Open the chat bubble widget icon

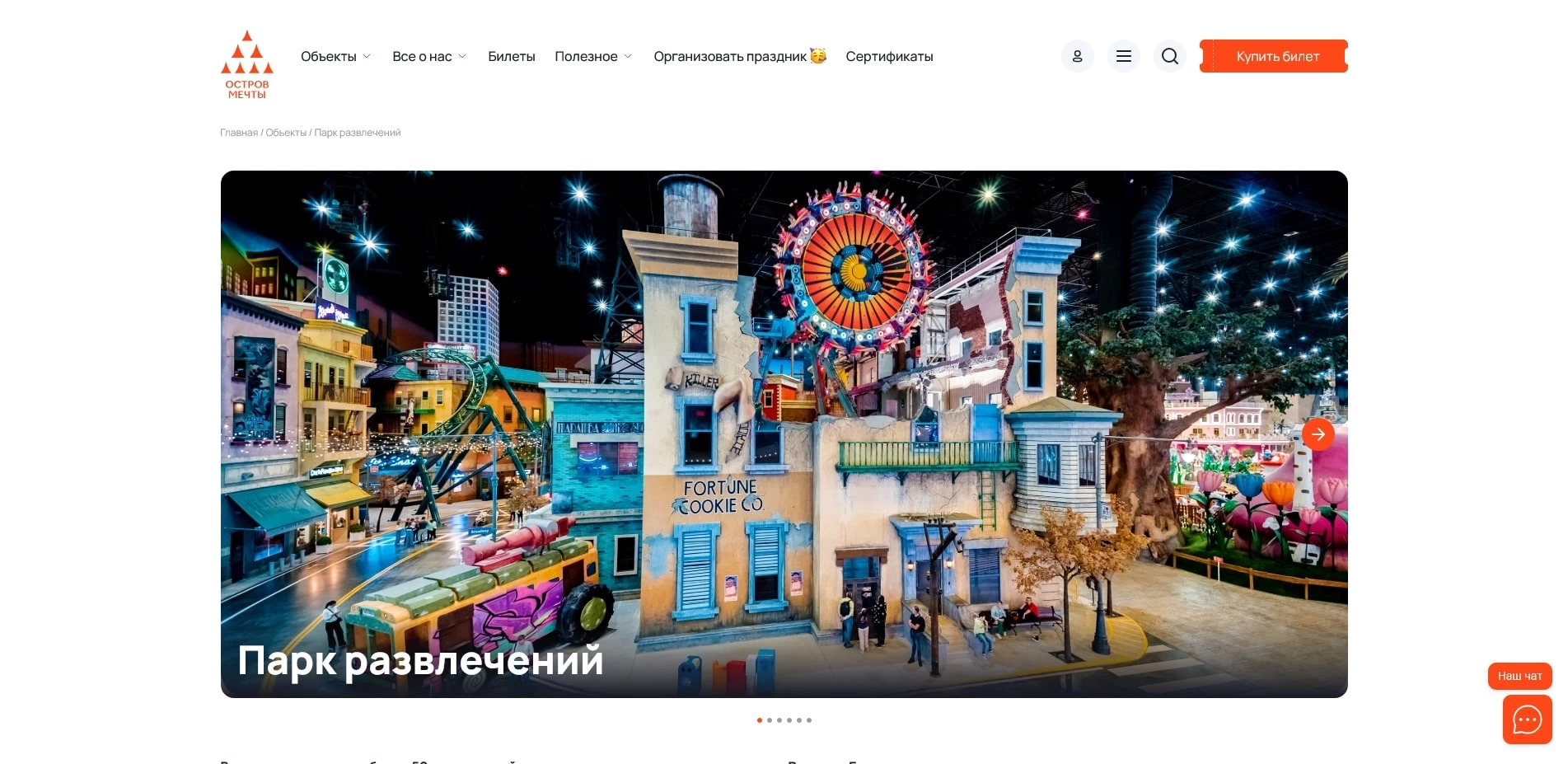(1526, 719)
